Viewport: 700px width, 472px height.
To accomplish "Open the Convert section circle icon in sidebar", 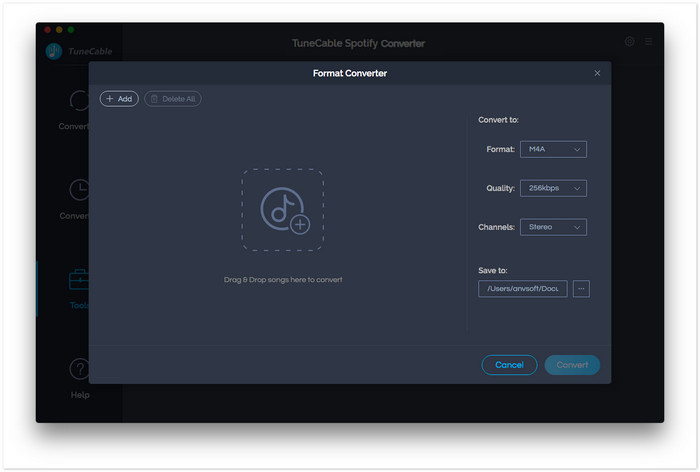I will tap(79, 100).
